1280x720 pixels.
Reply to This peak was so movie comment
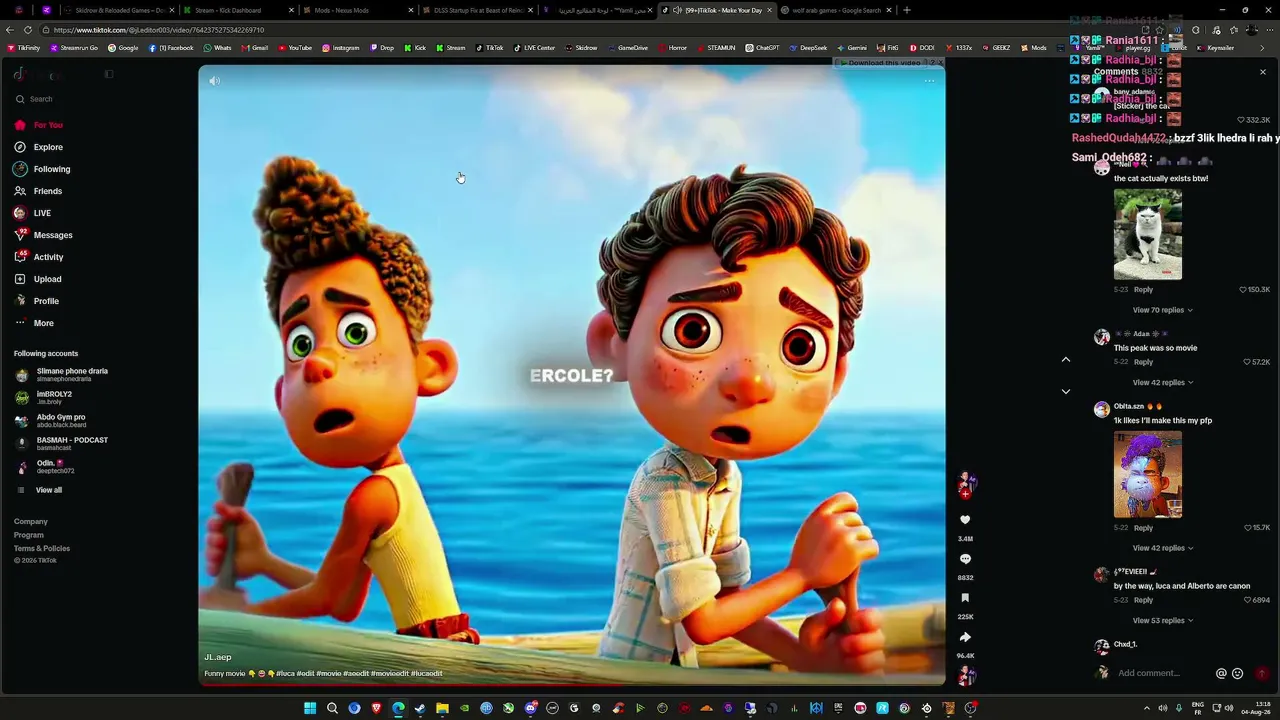click(x=1143, y=362)
